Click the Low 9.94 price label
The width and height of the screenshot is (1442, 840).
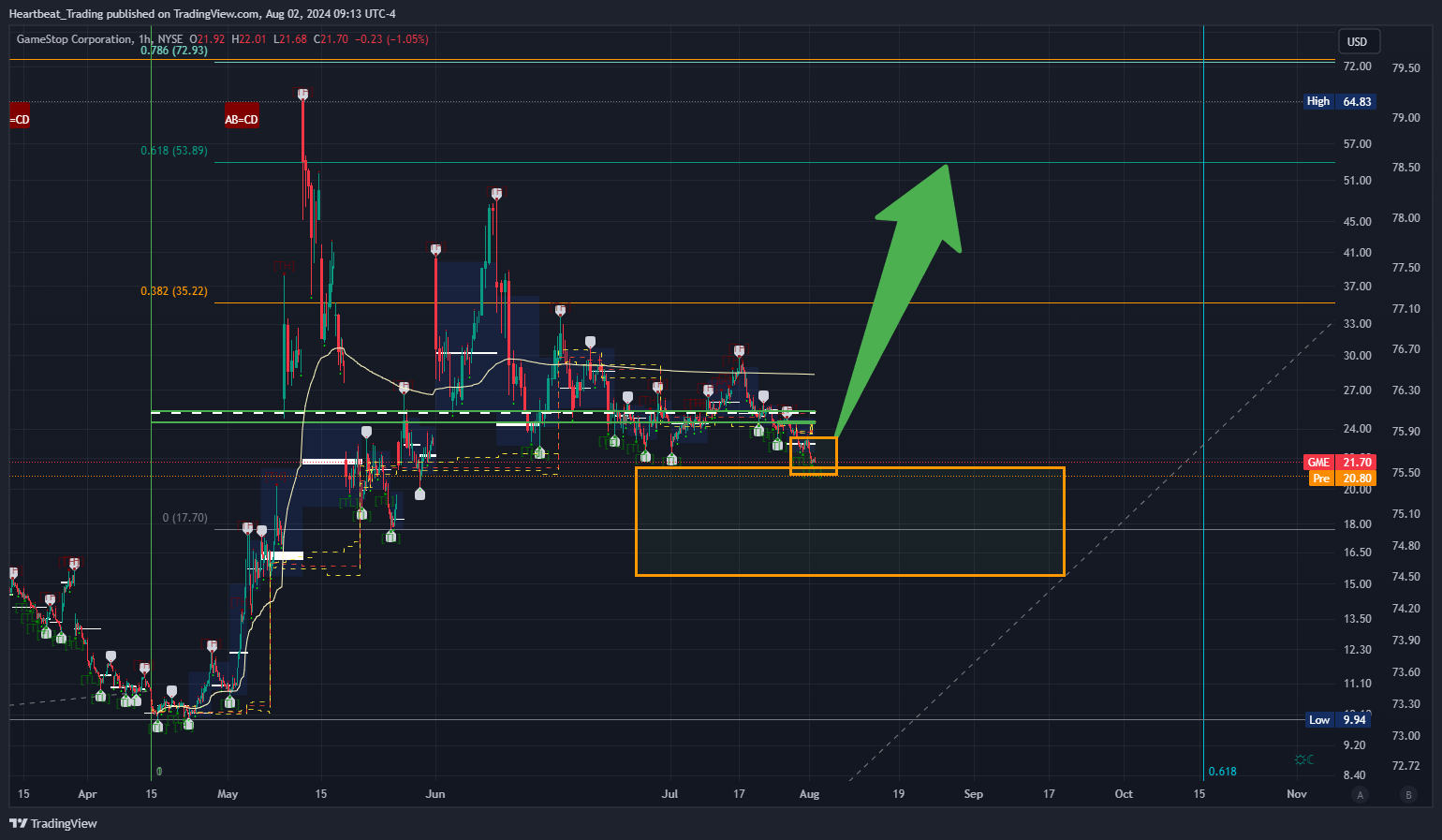1338,720
